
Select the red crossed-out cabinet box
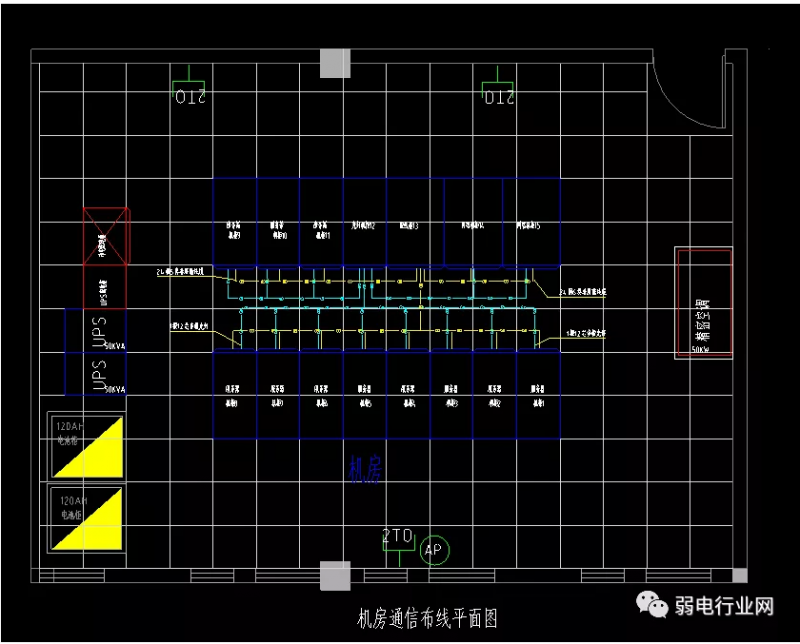coord(106,236)
